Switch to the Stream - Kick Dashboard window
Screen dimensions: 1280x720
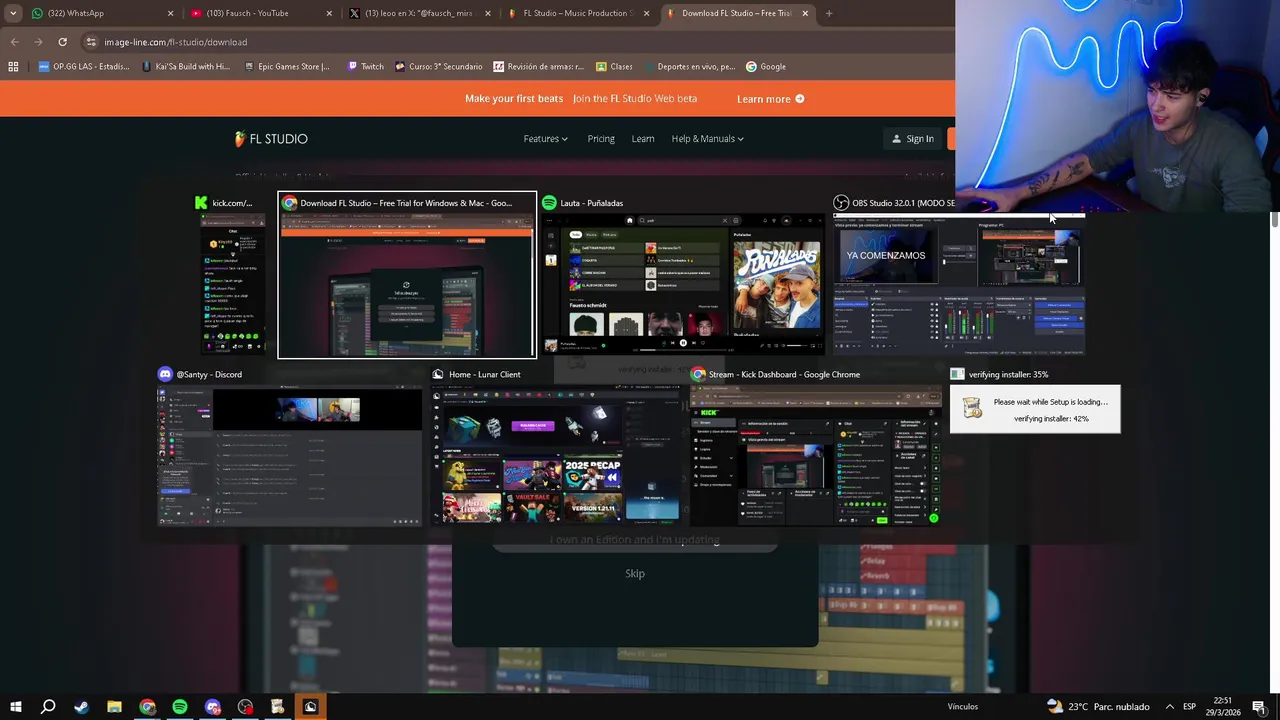click(x=816, y=446)
